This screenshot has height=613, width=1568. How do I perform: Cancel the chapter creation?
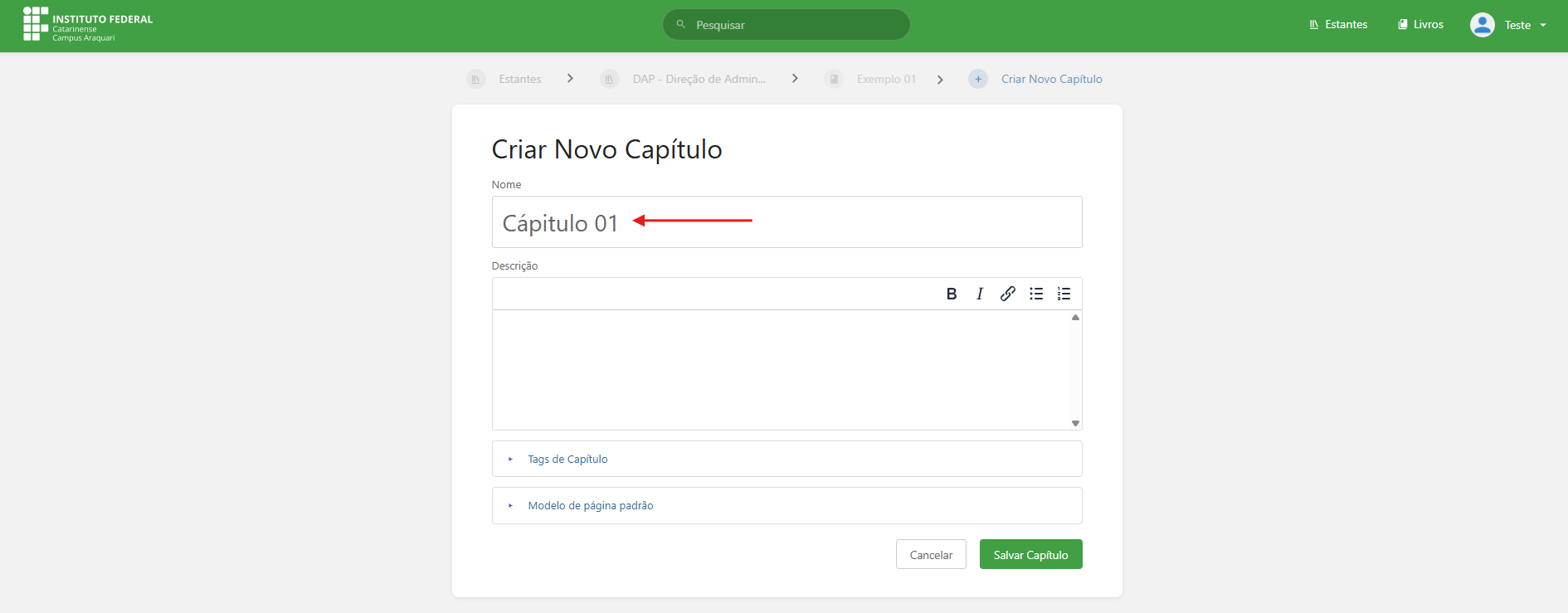tap(931, 554)
